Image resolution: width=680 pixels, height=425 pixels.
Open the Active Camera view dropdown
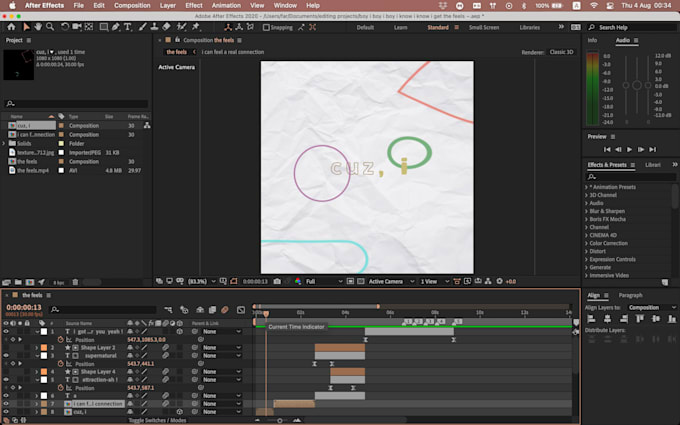(x=388, y=281)
